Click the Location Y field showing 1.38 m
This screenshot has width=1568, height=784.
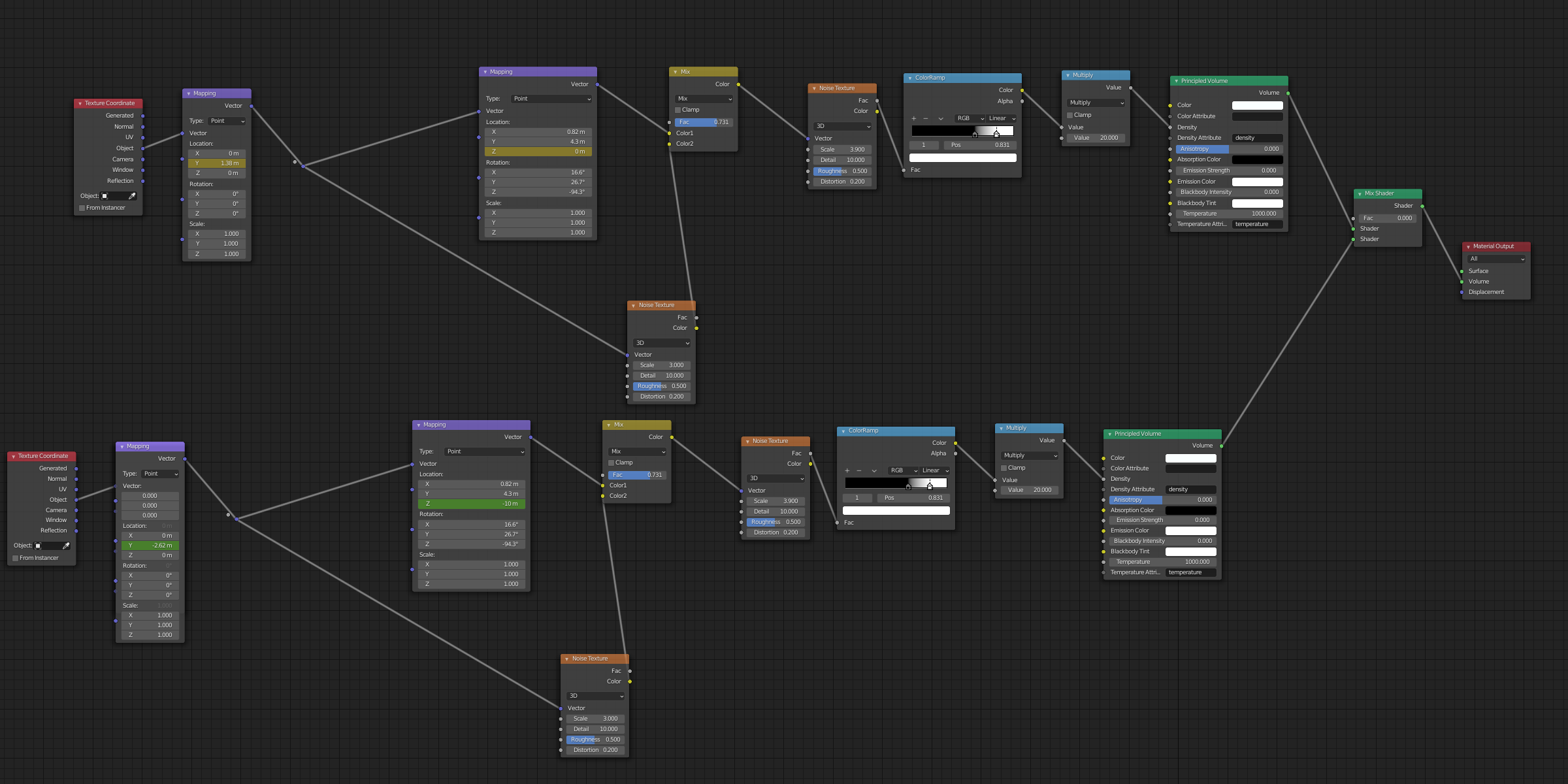tap(217, 163)
